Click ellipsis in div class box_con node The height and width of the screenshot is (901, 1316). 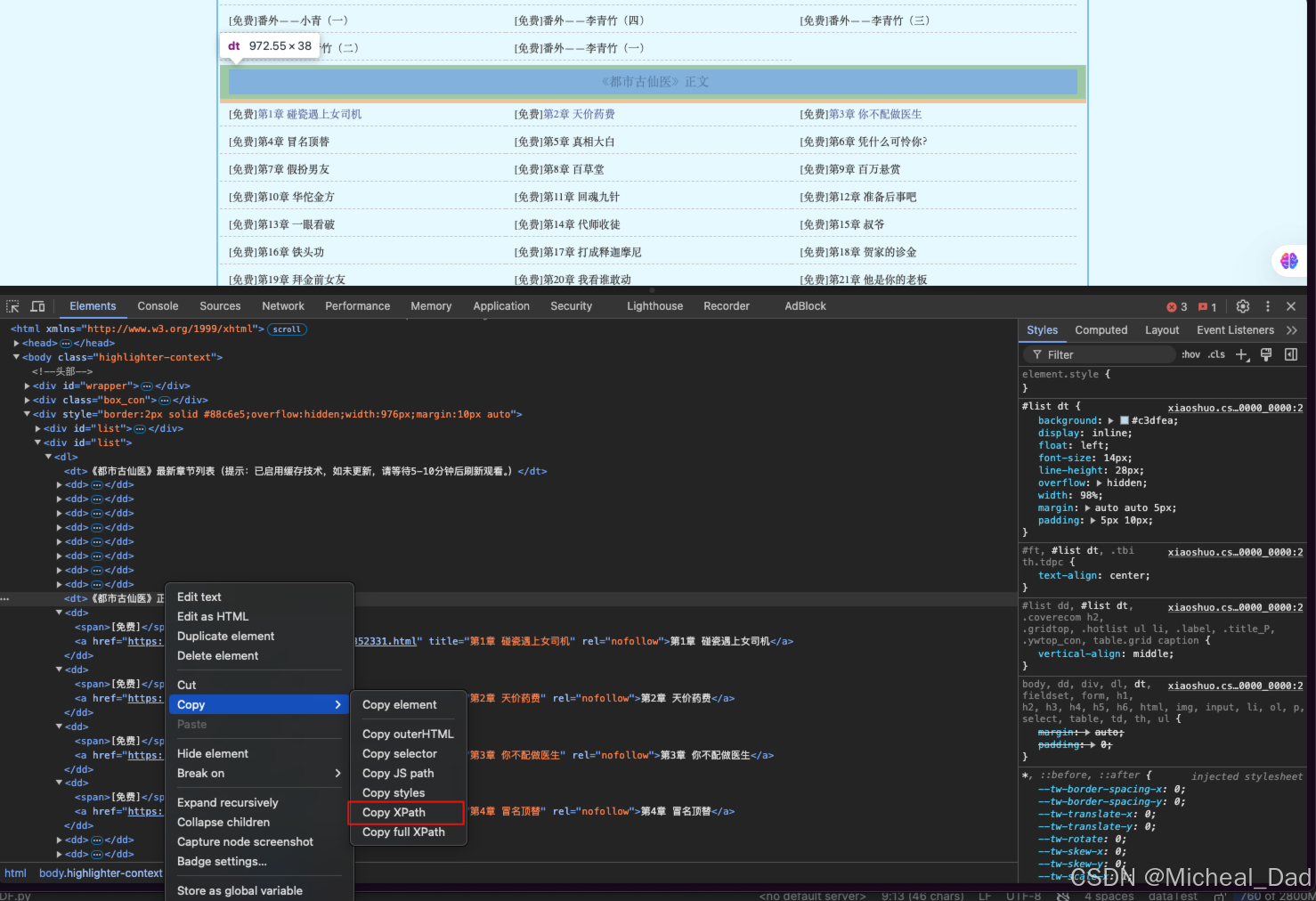(165, 401)
